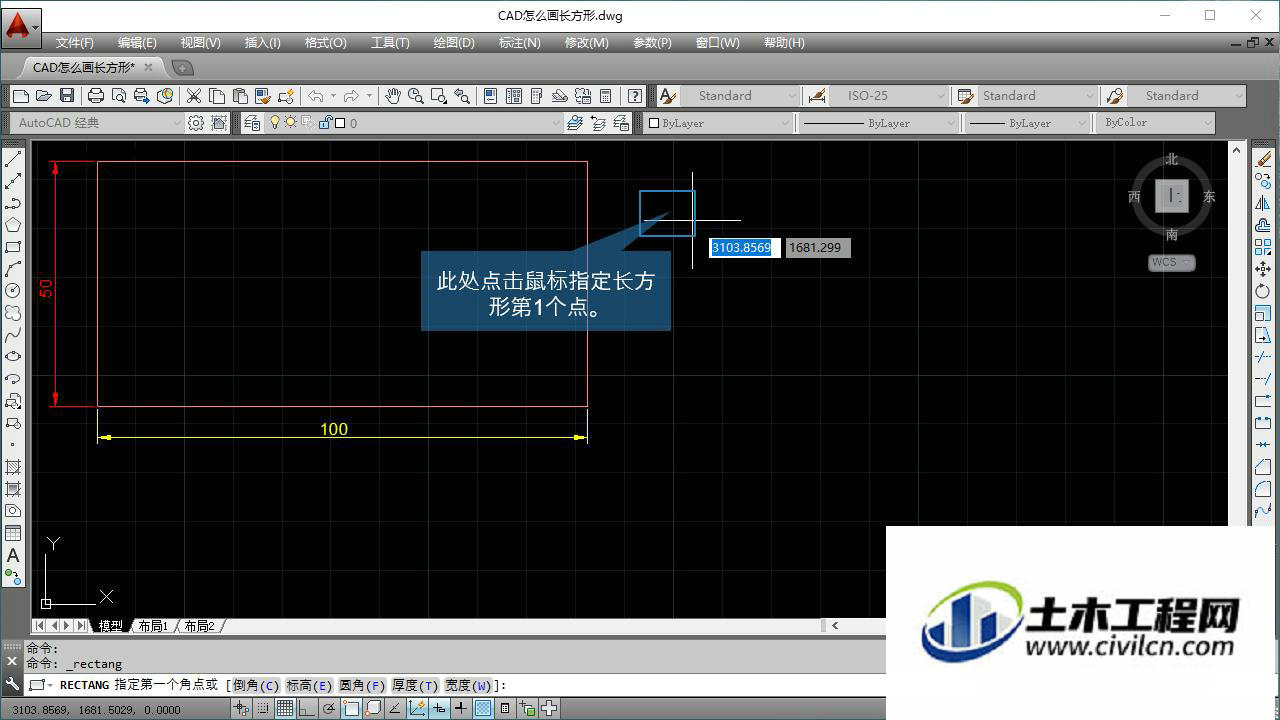Open the 标注(N) menu
1280x720 pixels.
point(519,43)
